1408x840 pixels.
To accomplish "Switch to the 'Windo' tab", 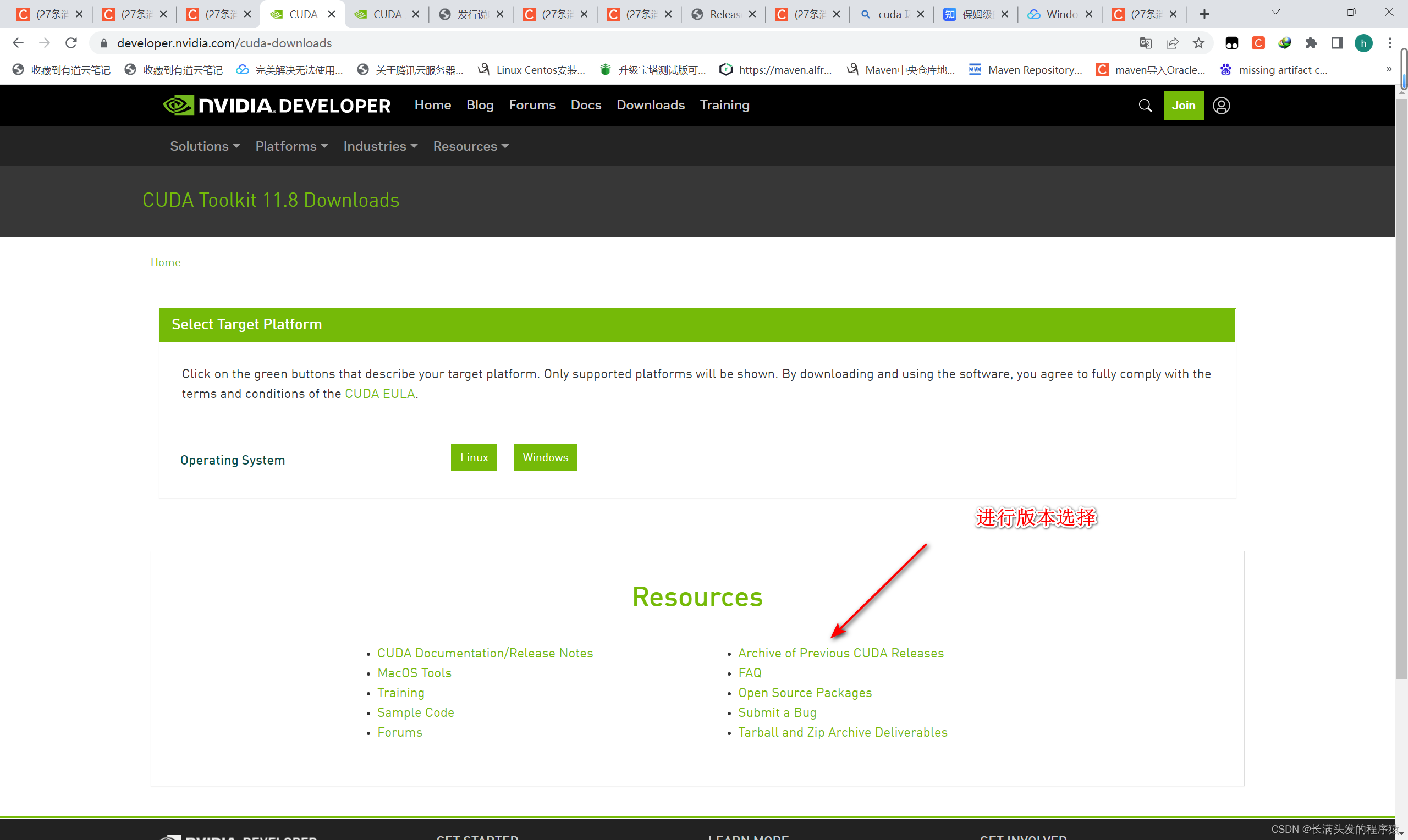I will point(1059,14).
